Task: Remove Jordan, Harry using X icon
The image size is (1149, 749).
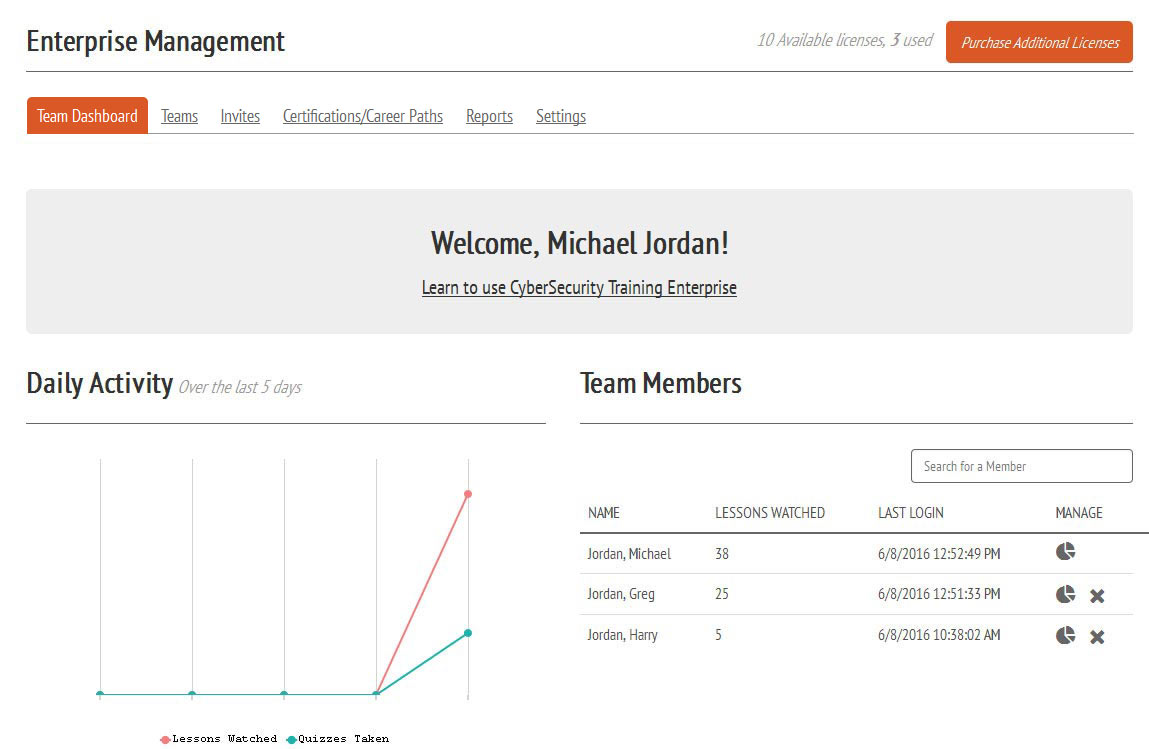Action: (x=1097, y=637)
